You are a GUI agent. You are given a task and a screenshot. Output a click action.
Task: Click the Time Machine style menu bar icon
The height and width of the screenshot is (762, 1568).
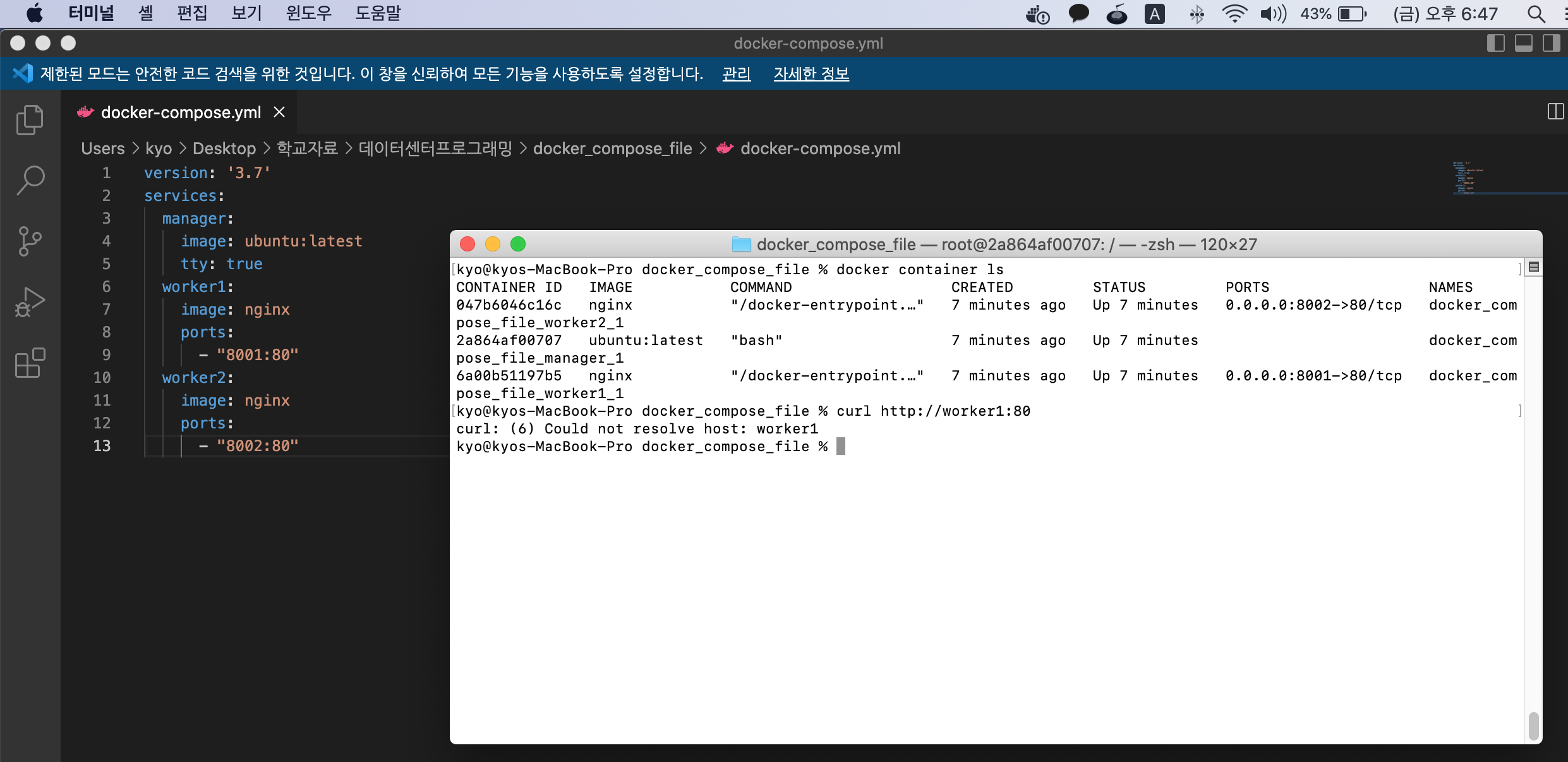(1116, 13)
